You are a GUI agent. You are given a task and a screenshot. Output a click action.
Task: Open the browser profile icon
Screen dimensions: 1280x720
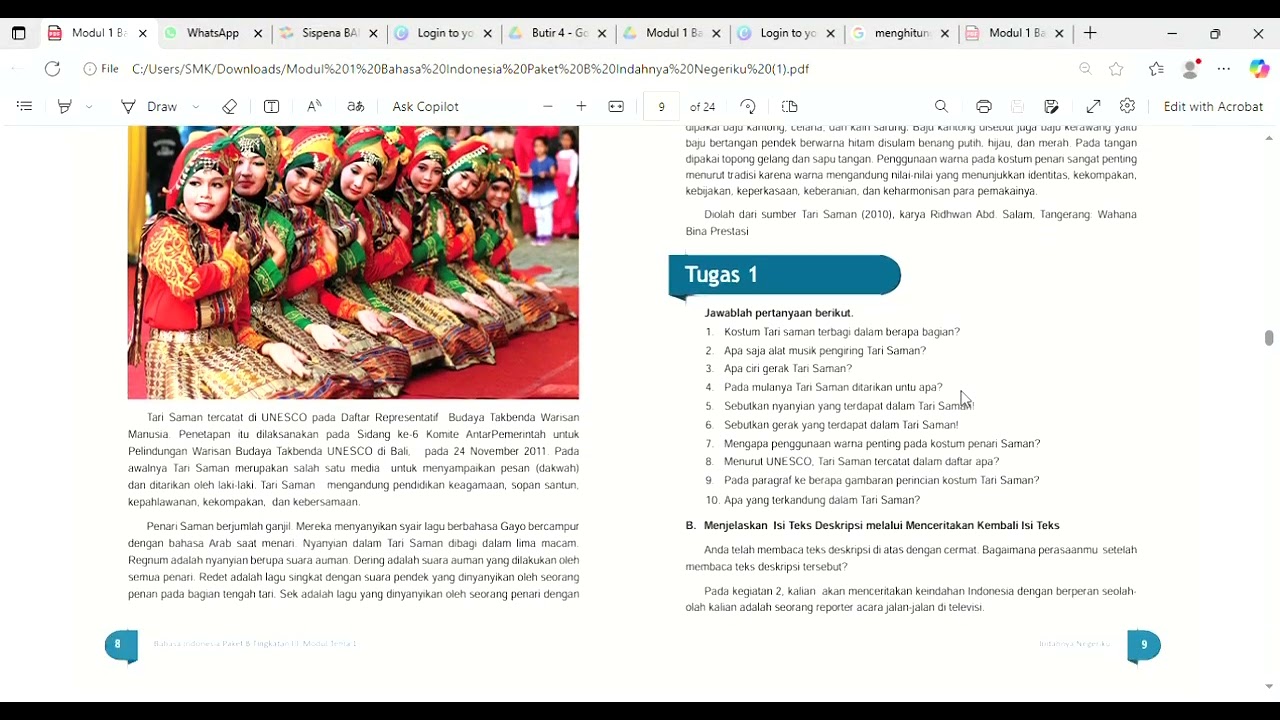pos(1190,69)
